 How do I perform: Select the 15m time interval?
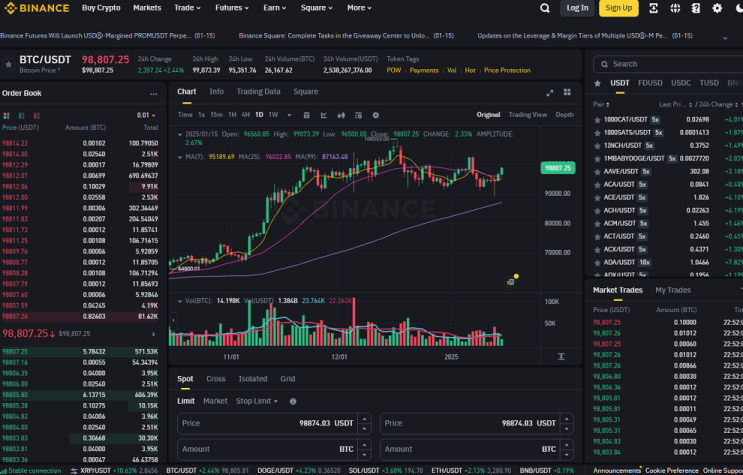217,115
